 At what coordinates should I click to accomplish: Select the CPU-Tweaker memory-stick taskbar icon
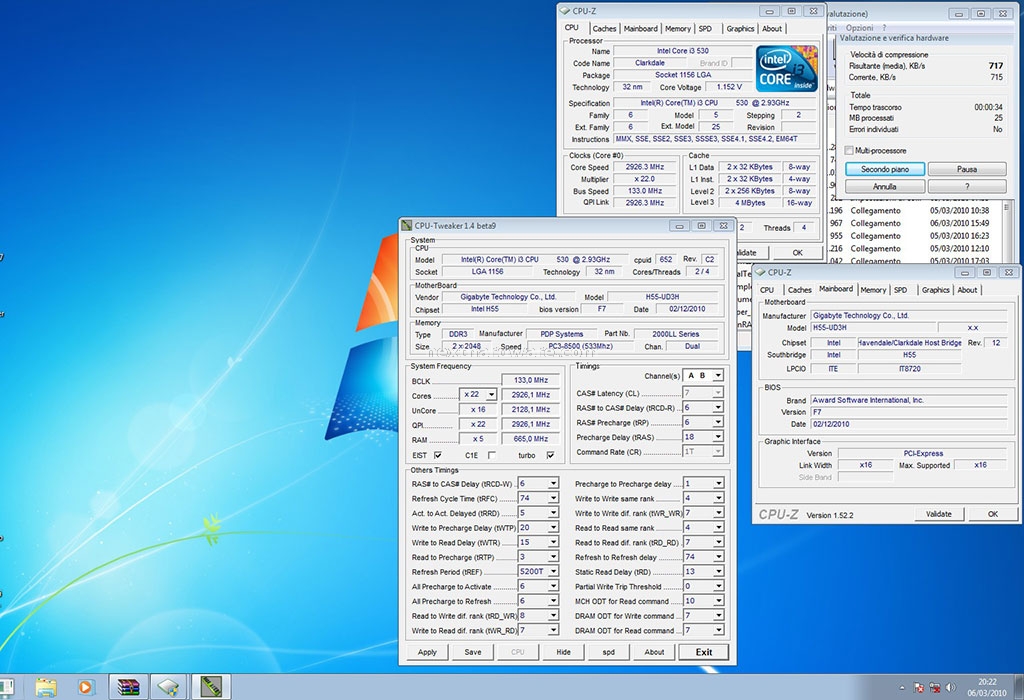pos(211,687)
